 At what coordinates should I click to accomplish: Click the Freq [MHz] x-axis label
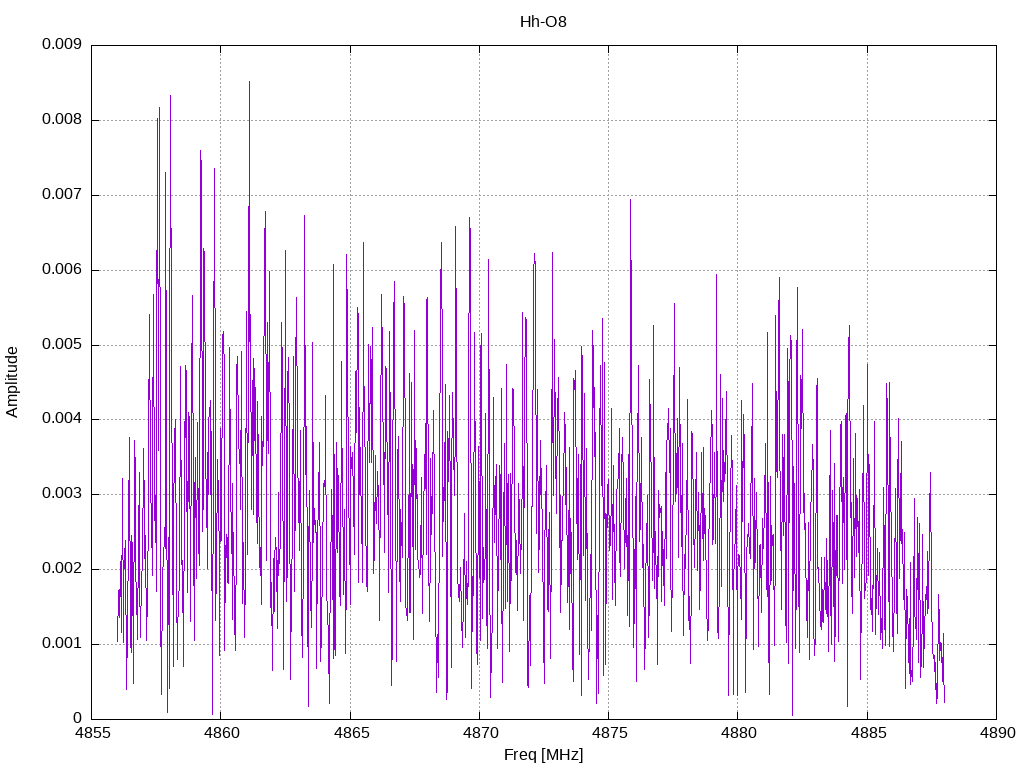(x=543, y=755)
